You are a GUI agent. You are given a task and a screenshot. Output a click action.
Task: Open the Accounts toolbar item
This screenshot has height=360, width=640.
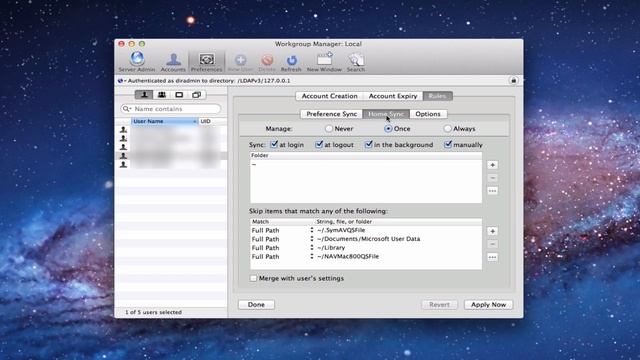[x=173, y=62]
